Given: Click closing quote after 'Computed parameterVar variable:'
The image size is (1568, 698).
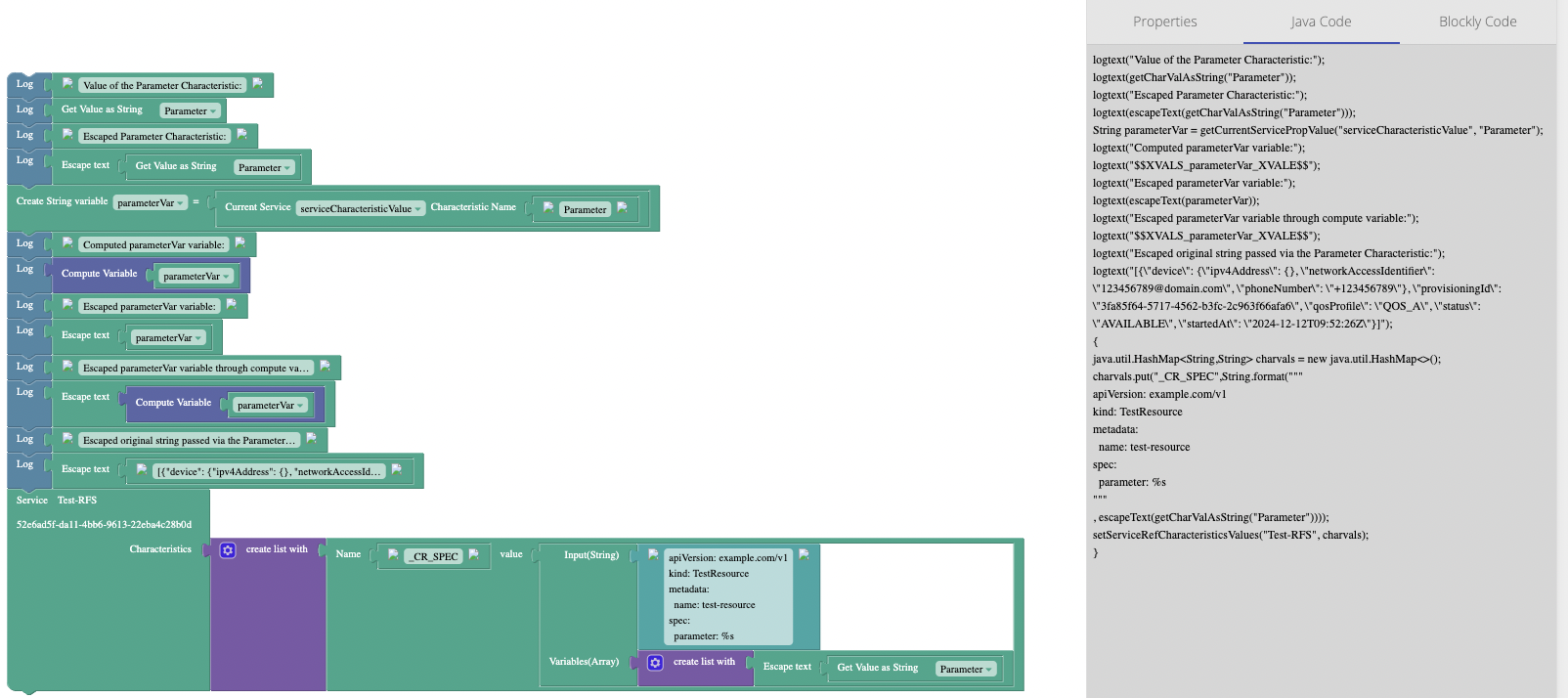Looking at the screenshot, I should click(240, 243).
